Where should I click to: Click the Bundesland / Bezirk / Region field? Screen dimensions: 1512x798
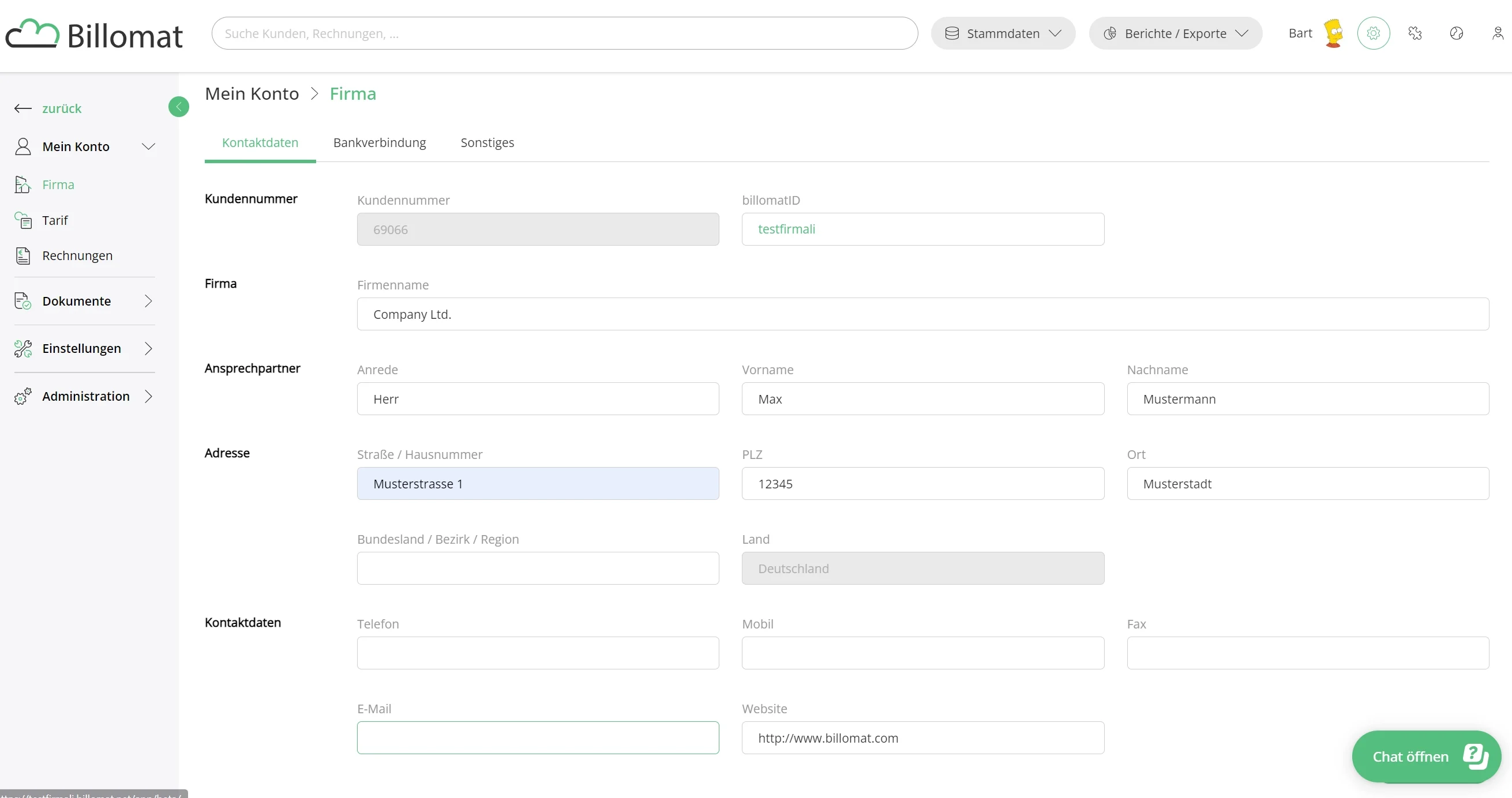(538, 568)
